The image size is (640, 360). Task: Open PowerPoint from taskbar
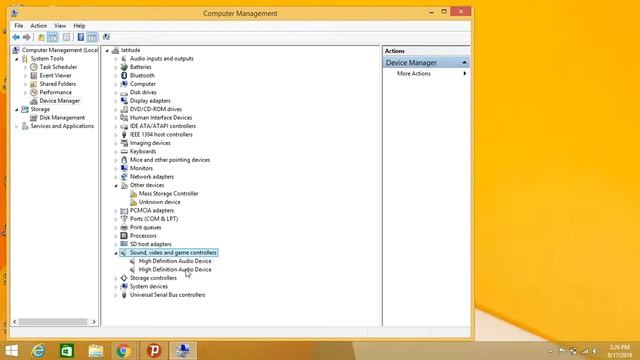click(x=154, y=351)
